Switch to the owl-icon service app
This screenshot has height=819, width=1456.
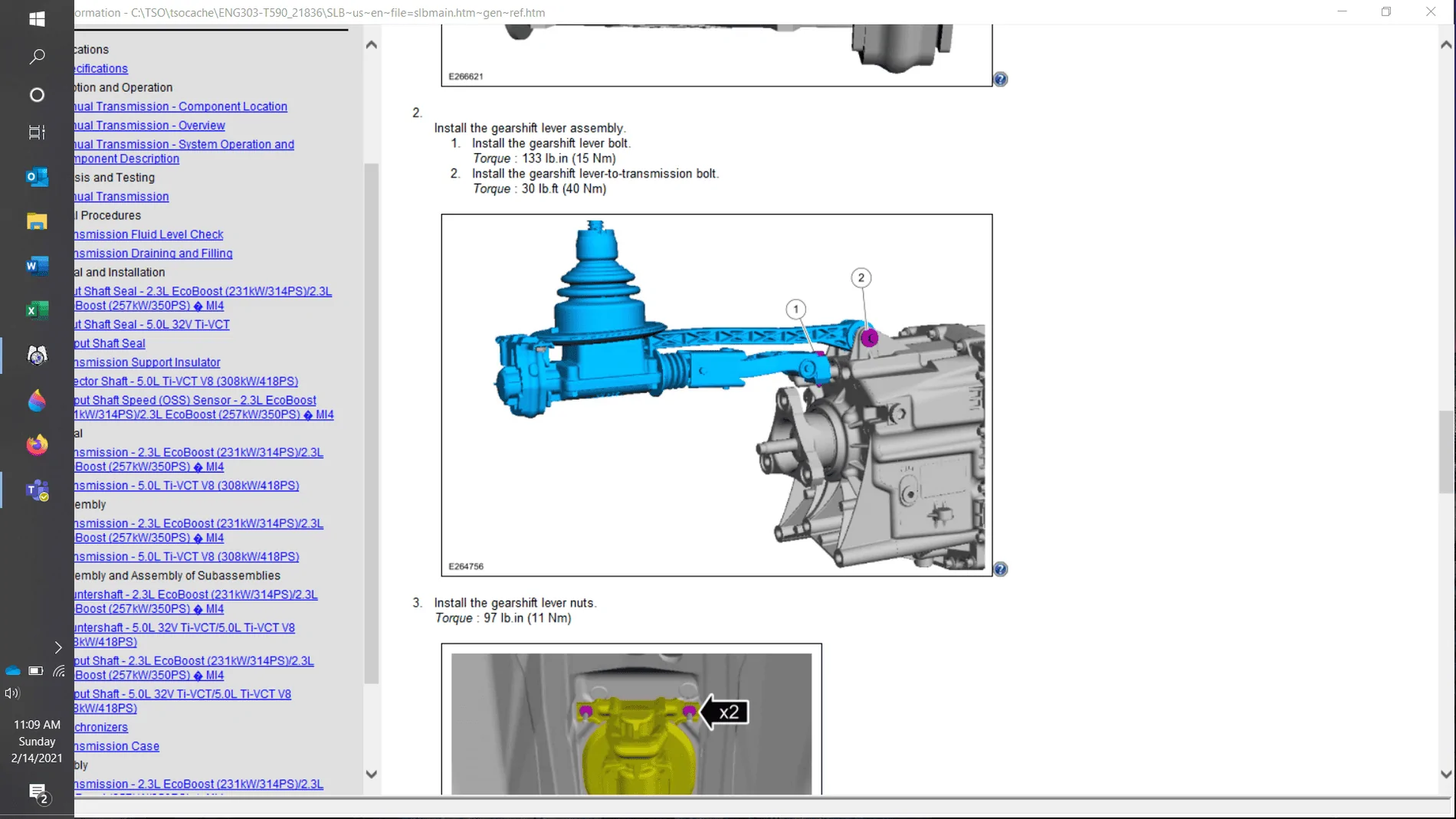pos(37,355)
